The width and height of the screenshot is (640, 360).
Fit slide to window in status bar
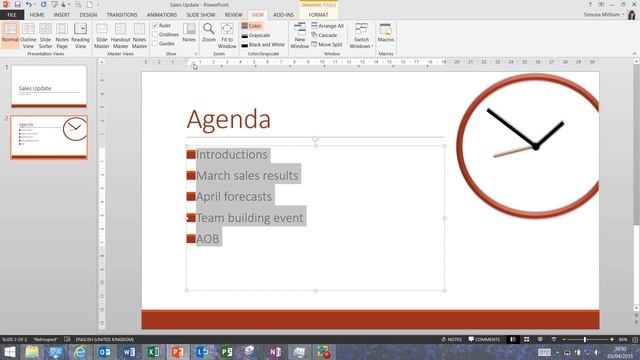(x=635, y=339)
